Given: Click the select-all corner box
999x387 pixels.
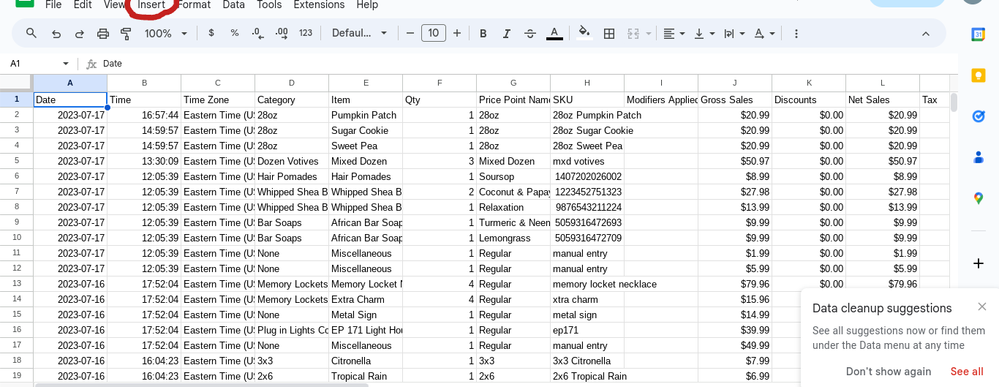Looking at the screenshot, I should click(17, 83).
